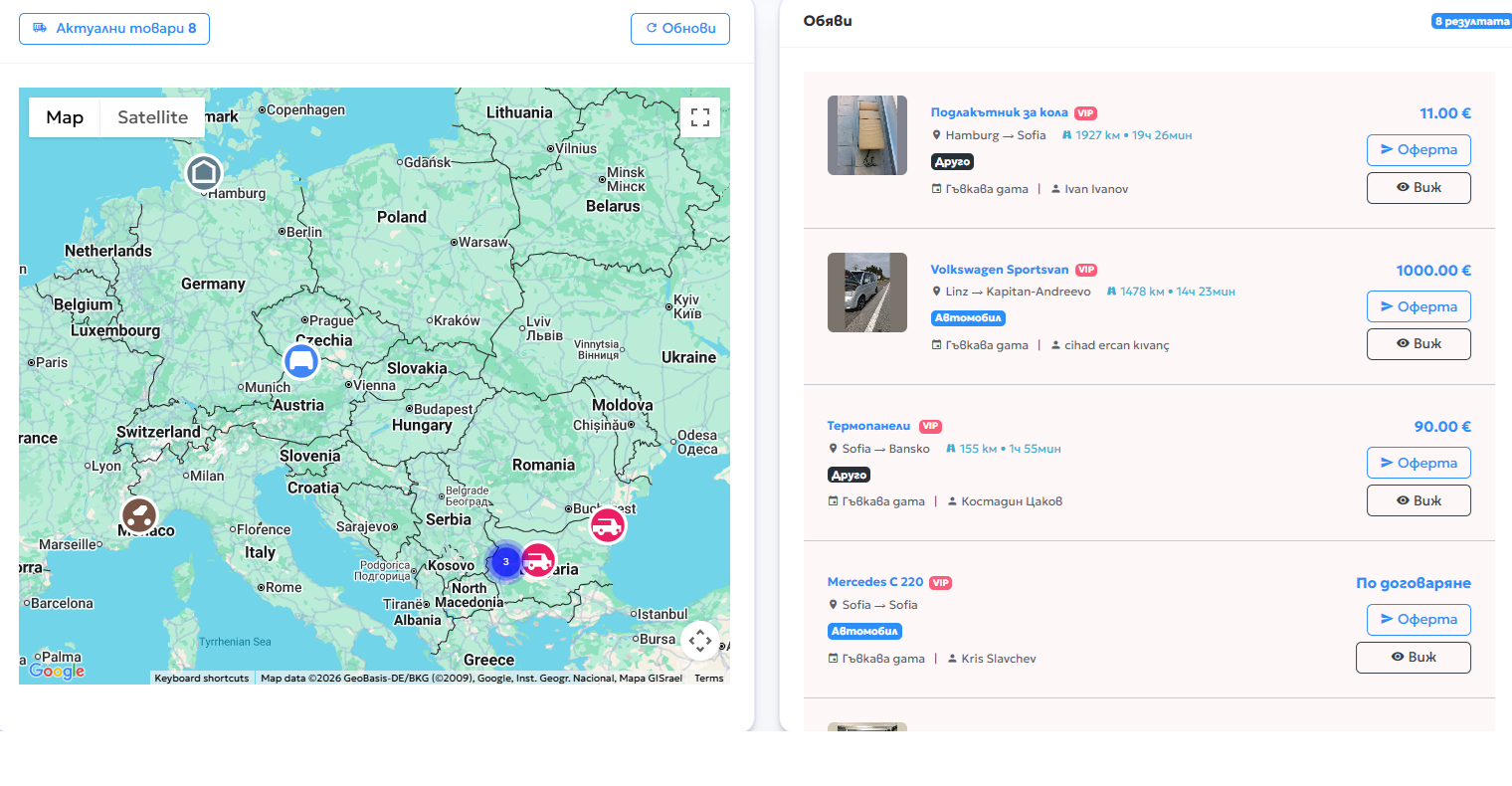Viewport: 1512px width, 786px height.
Task: Open the cluster marker showing 3
Action: [505, 562]
